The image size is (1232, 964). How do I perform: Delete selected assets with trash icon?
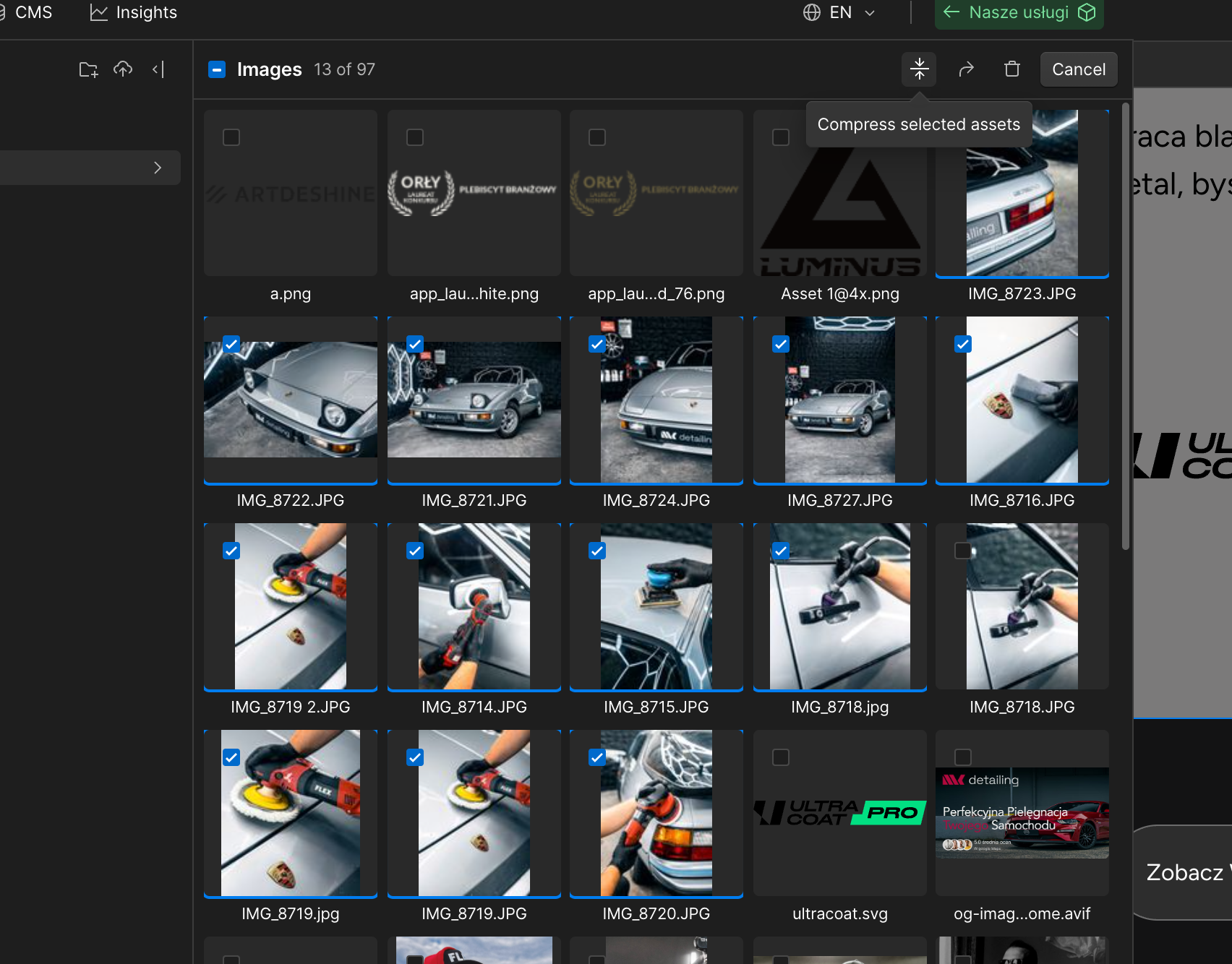tap(1012, 69)
